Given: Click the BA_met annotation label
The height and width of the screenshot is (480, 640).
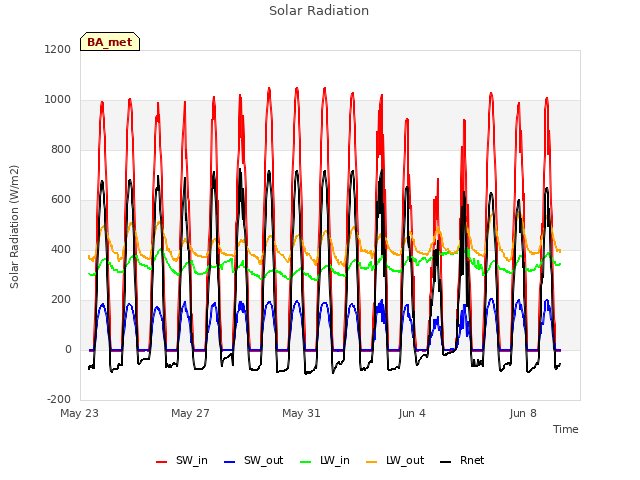Looking at the screenshot, I should (x=110, y=42).
